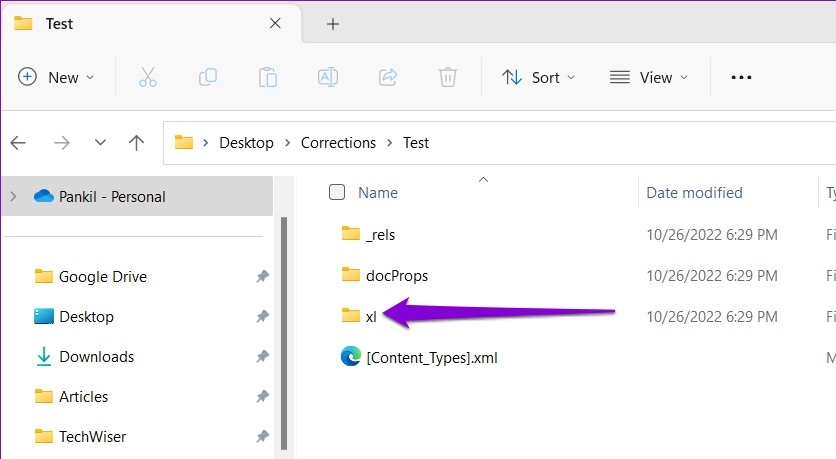Open recent locations dropdown chevron
Image resolution: width=836 pixels, height=459 pixels.
[x=100, y=143]
